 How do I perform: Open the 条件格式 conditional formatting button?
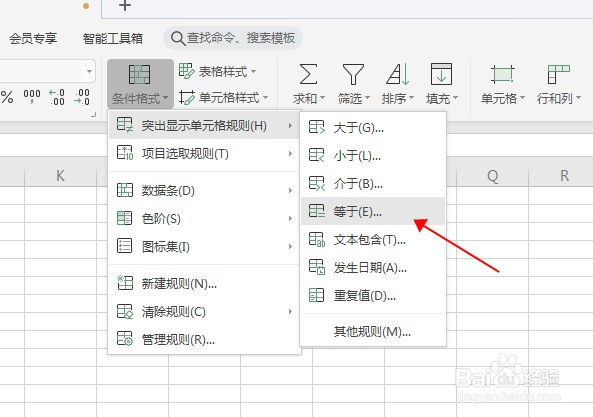point(140,84)
